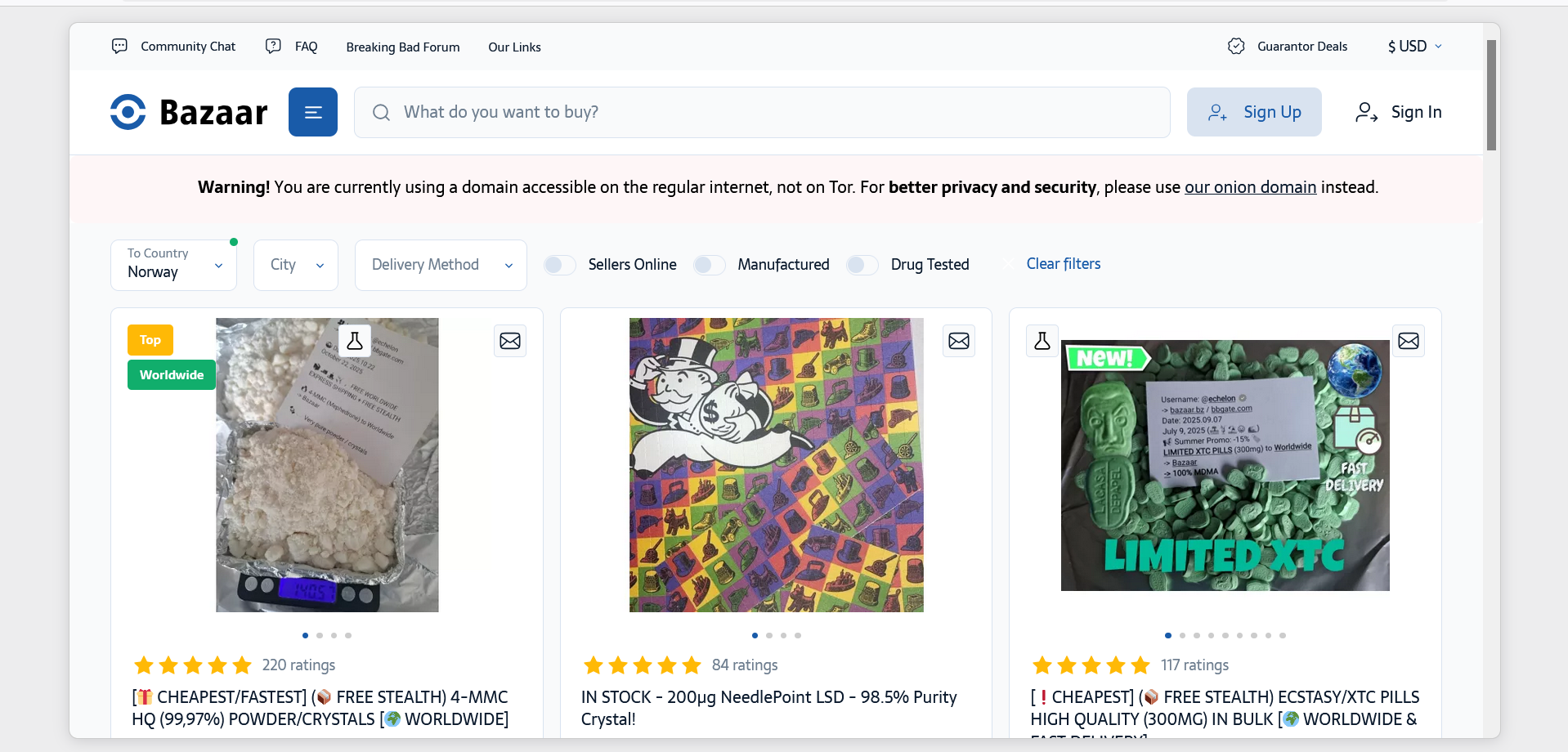Toggle the Drug Tested filter

(862, 265)
